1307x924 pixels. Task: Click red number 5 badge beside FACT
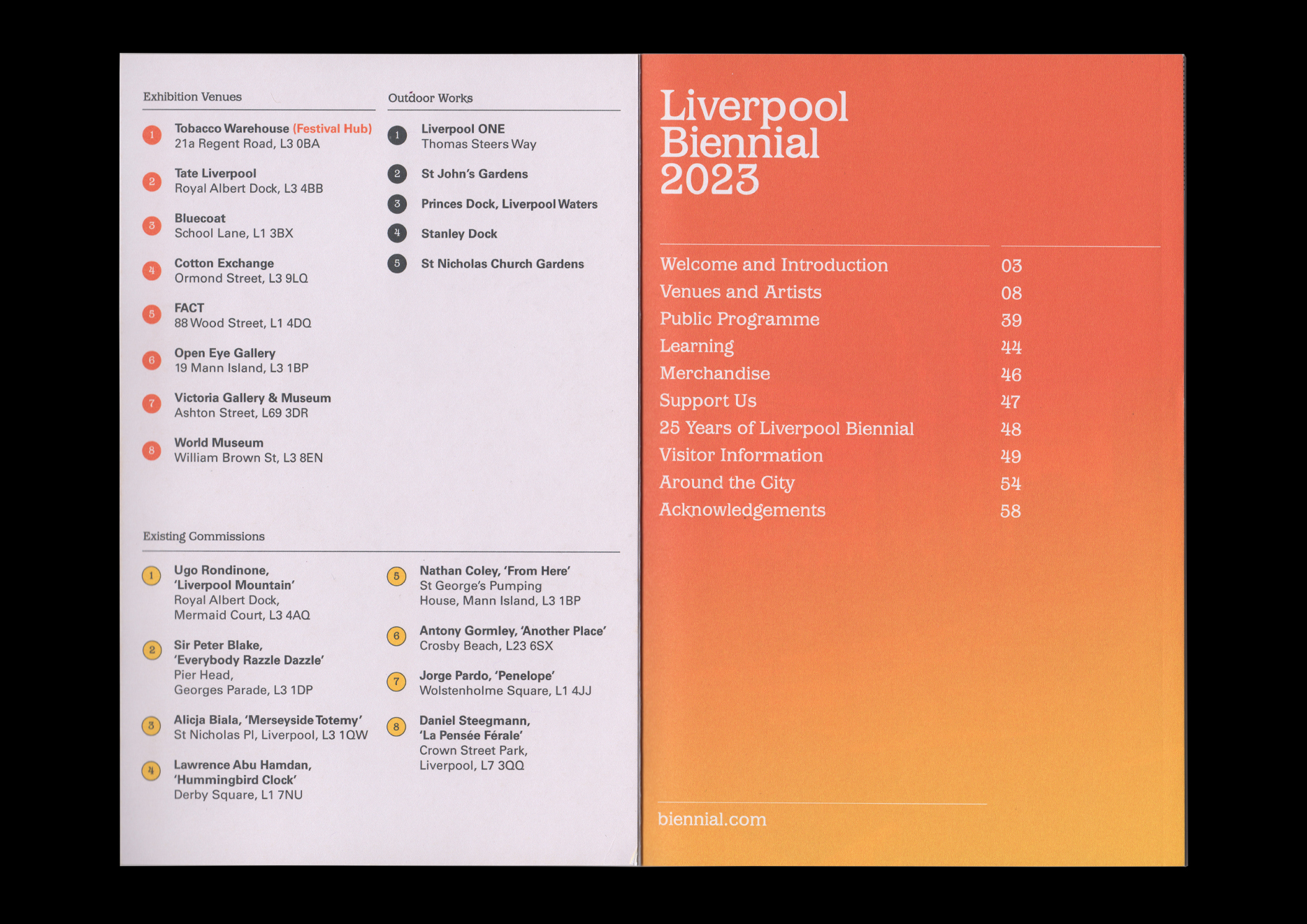[152, 315]
